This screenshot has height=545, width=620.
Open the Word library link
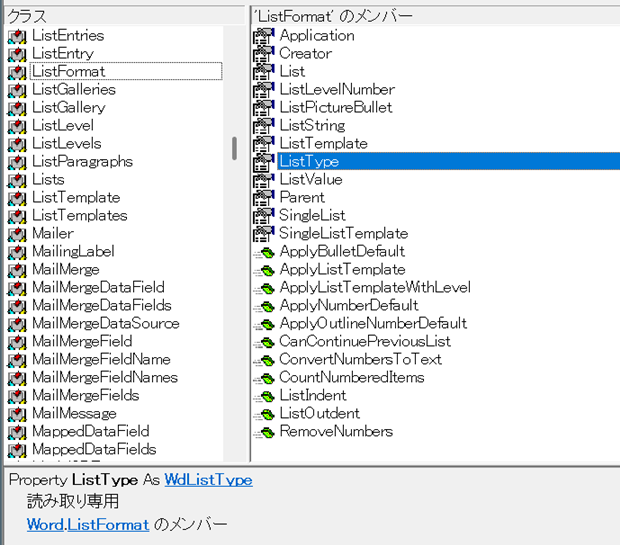click(x=45, y=524)
